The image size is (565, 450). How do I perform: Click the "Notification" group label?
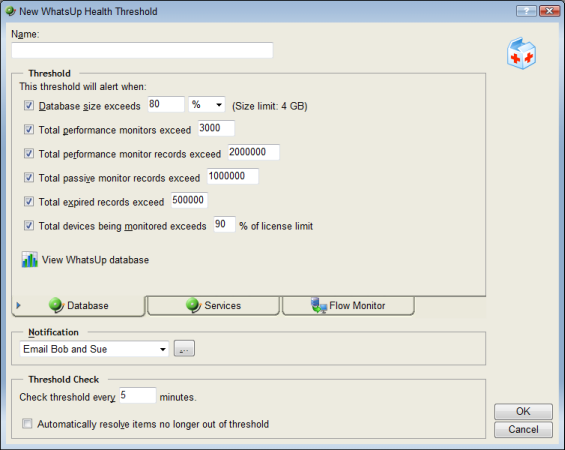[x=53, y=332]
